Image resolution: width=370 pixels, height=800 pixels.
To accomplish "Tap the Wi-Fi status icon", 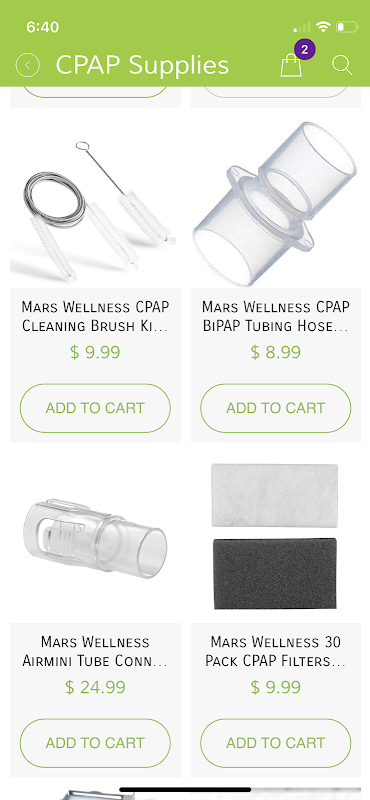I will tap(323, 27).
